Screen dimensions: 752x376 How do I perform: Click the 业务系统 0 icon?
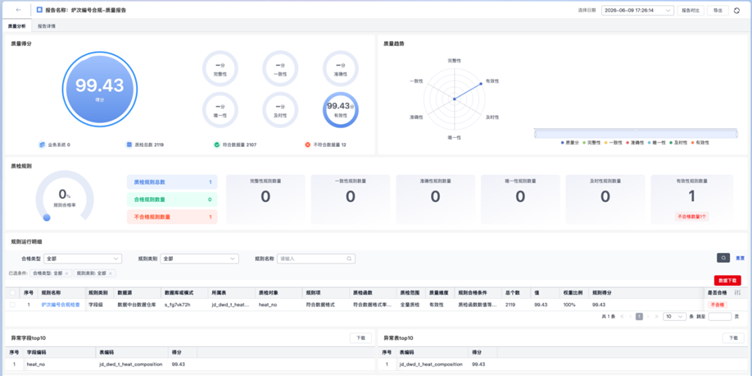click(x=42, y=144)
